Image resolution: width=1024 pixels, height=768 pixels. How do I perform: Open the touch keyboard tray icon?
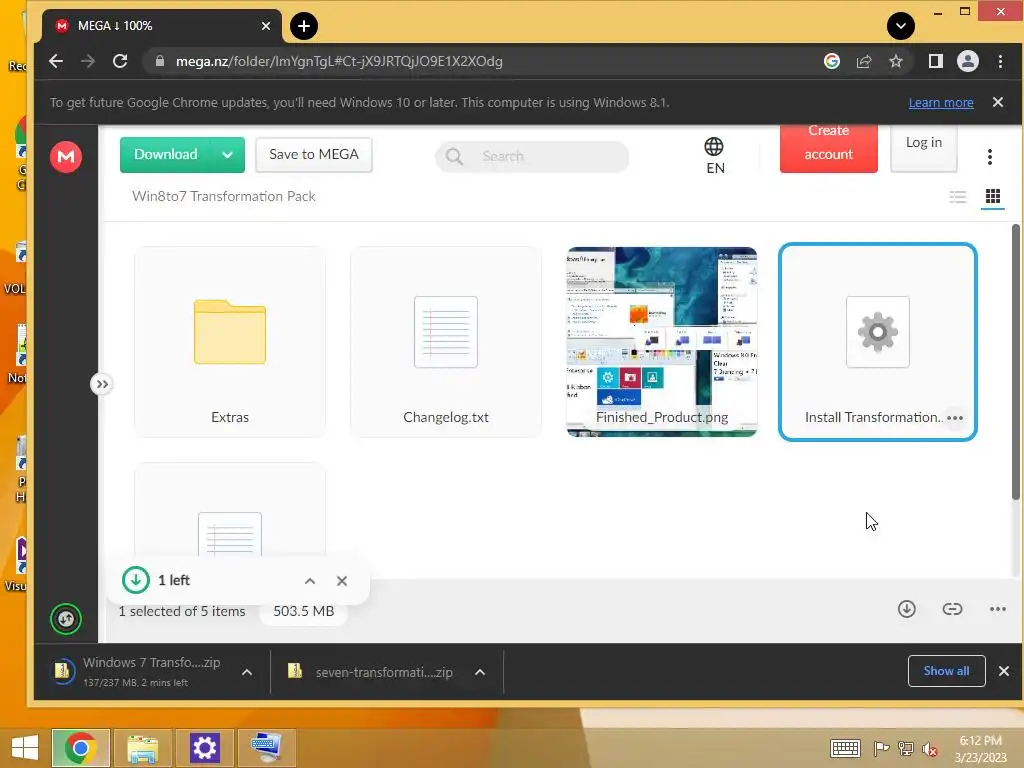click(845, 748)
